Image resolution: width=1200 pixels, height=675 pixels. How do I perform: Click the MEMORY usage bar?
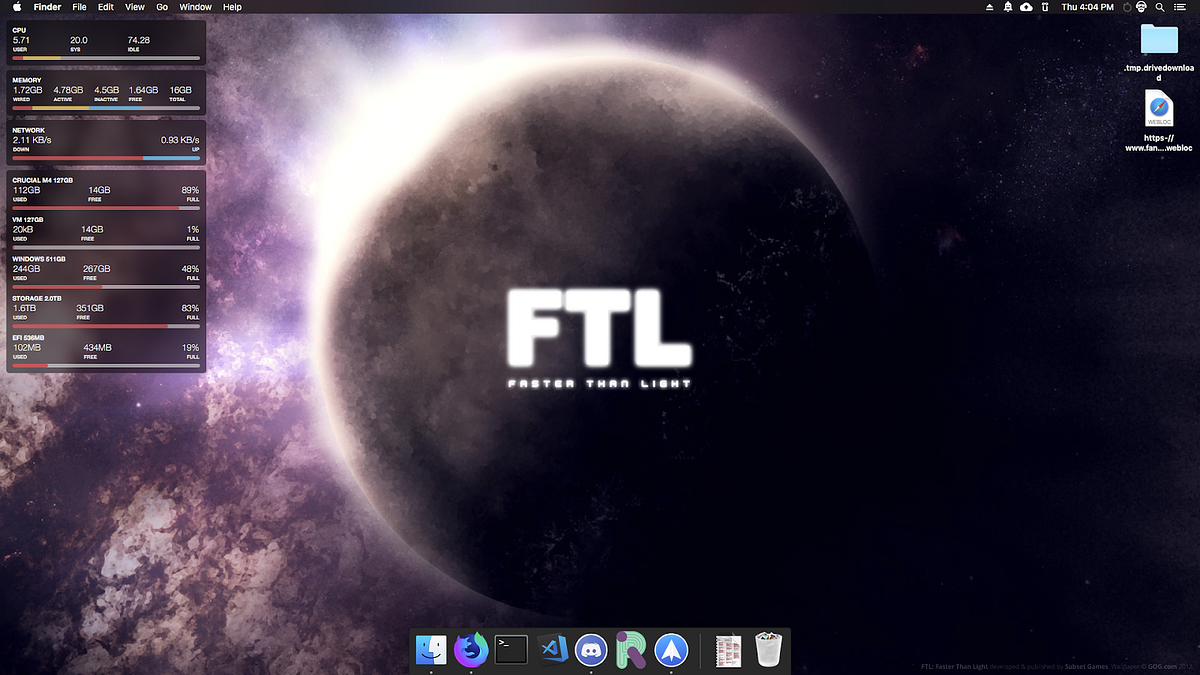point(106,108)
